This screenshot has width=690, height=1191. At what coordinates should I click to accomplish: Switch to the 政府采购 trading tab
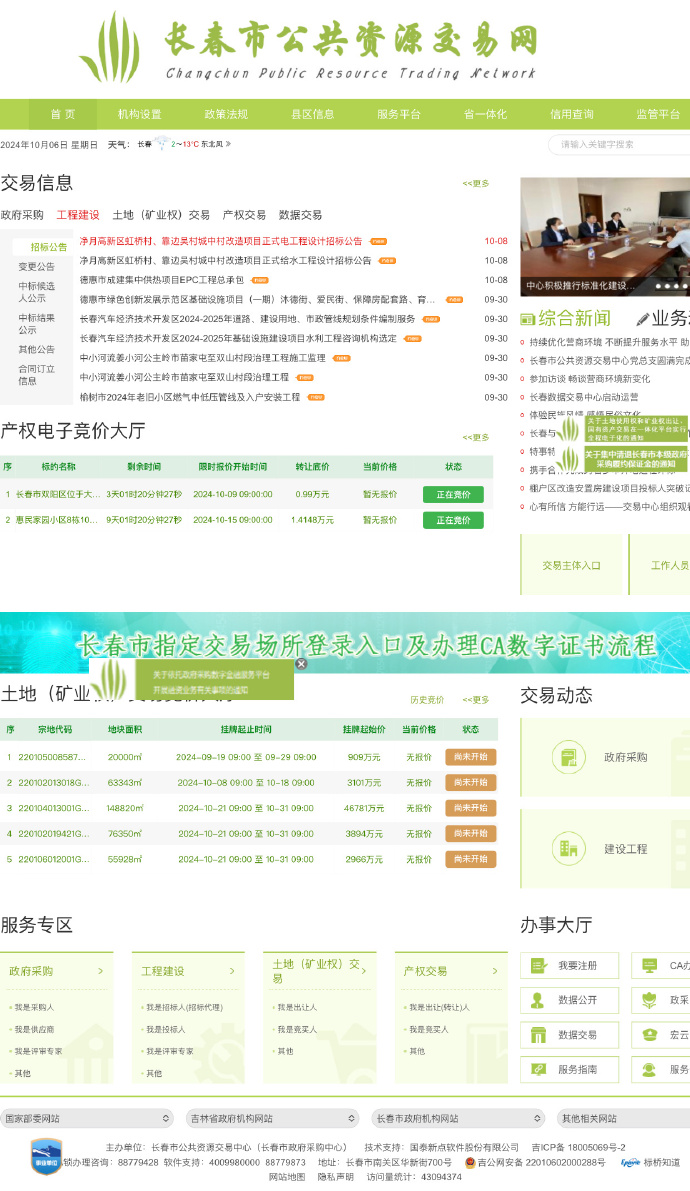(x=22, y=215)
